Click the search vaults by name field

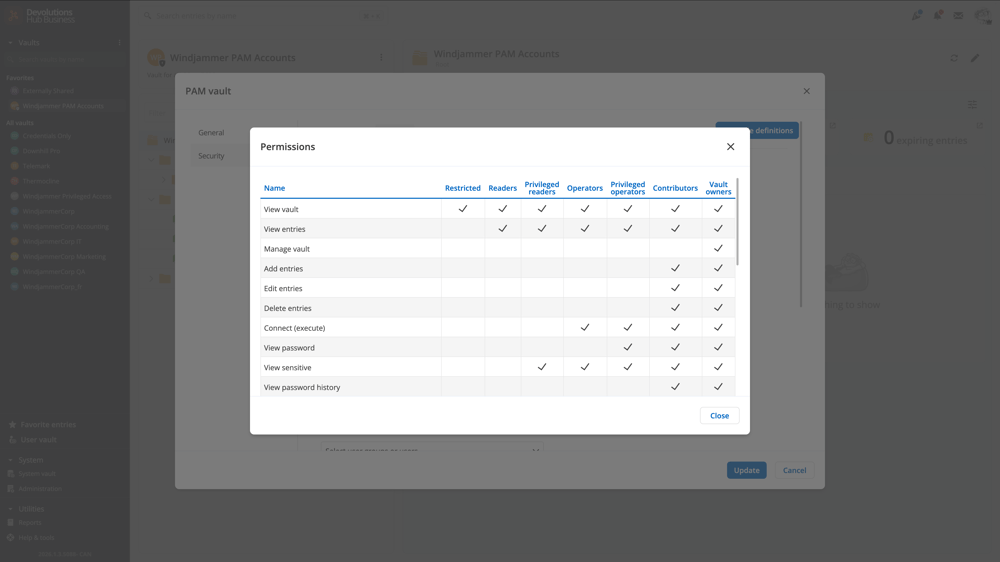coord(64,59)
